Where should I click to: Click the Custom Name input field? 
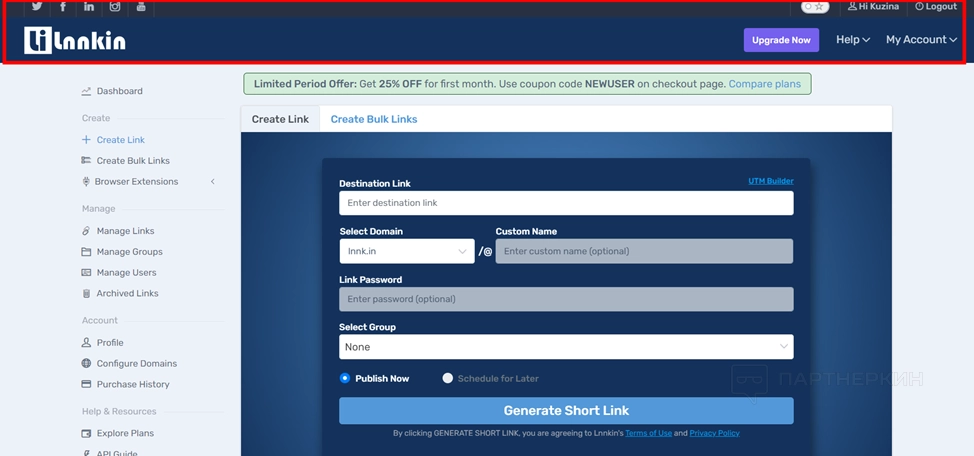pos(644,251)
